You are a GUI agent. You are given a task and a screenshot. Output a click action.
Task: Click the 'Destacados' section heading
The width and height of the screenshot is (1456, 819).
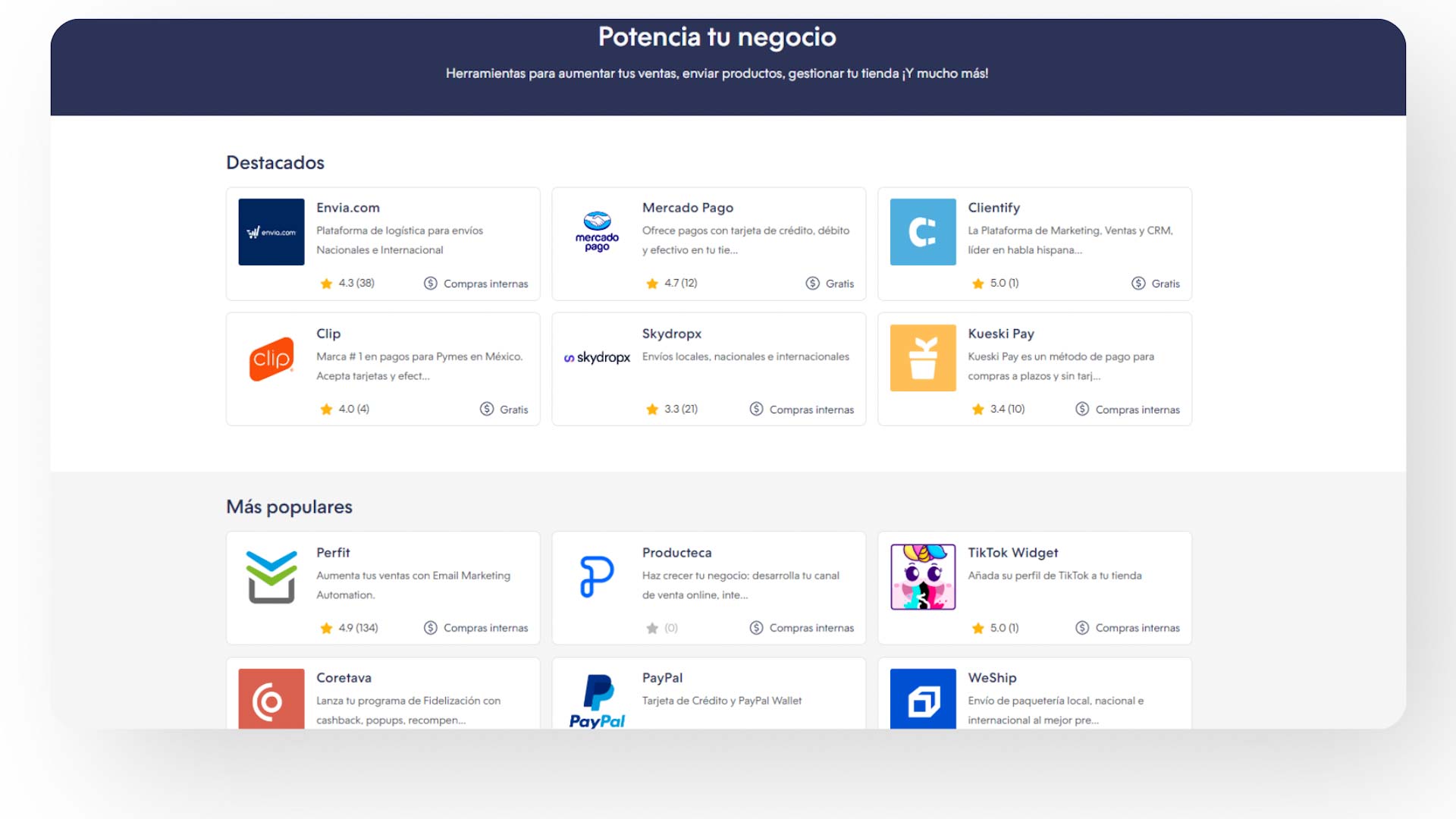pos(275,162)
